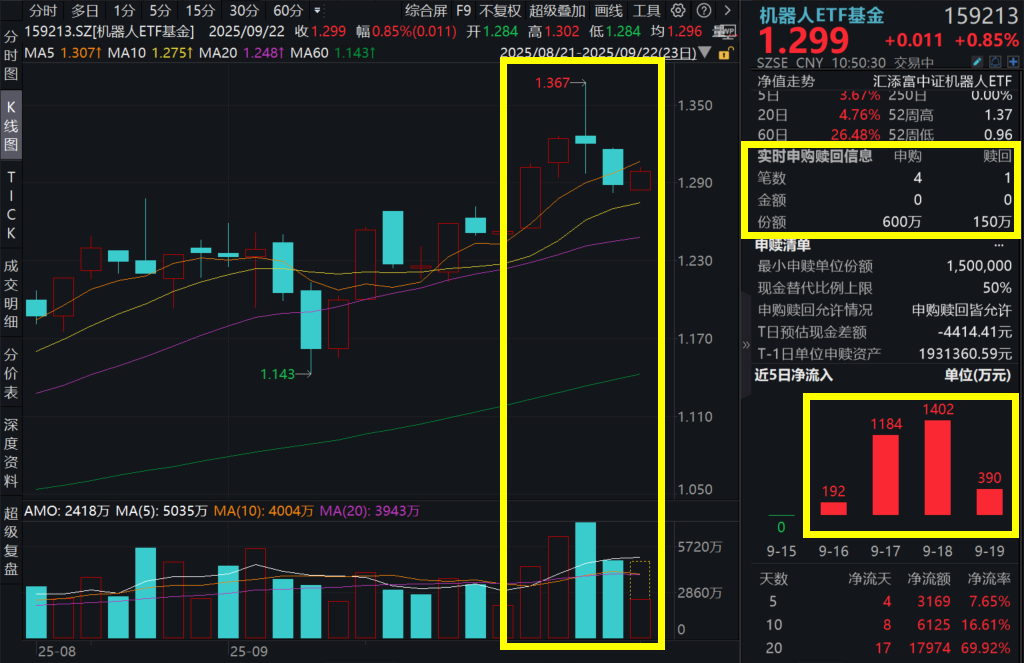Open the chart settings gear icon
The height and width of the screenshot is (663, 1024).
point(680,11)
